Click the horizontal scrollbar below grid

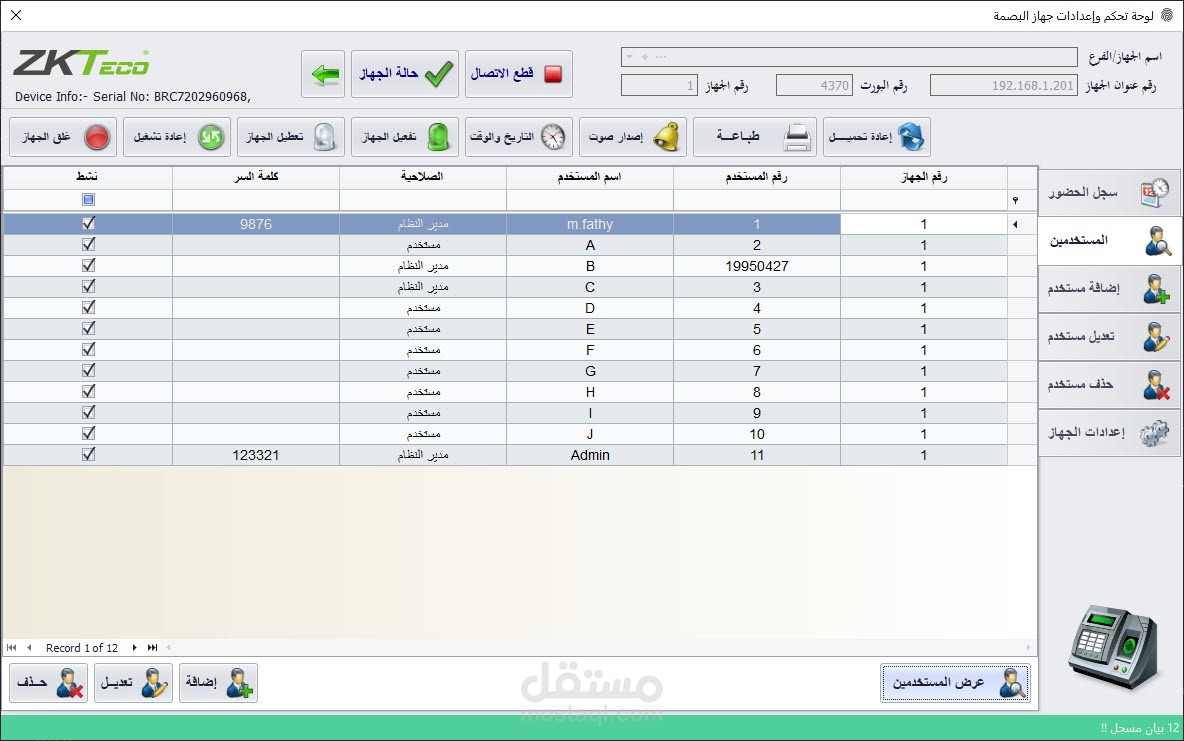599,647
